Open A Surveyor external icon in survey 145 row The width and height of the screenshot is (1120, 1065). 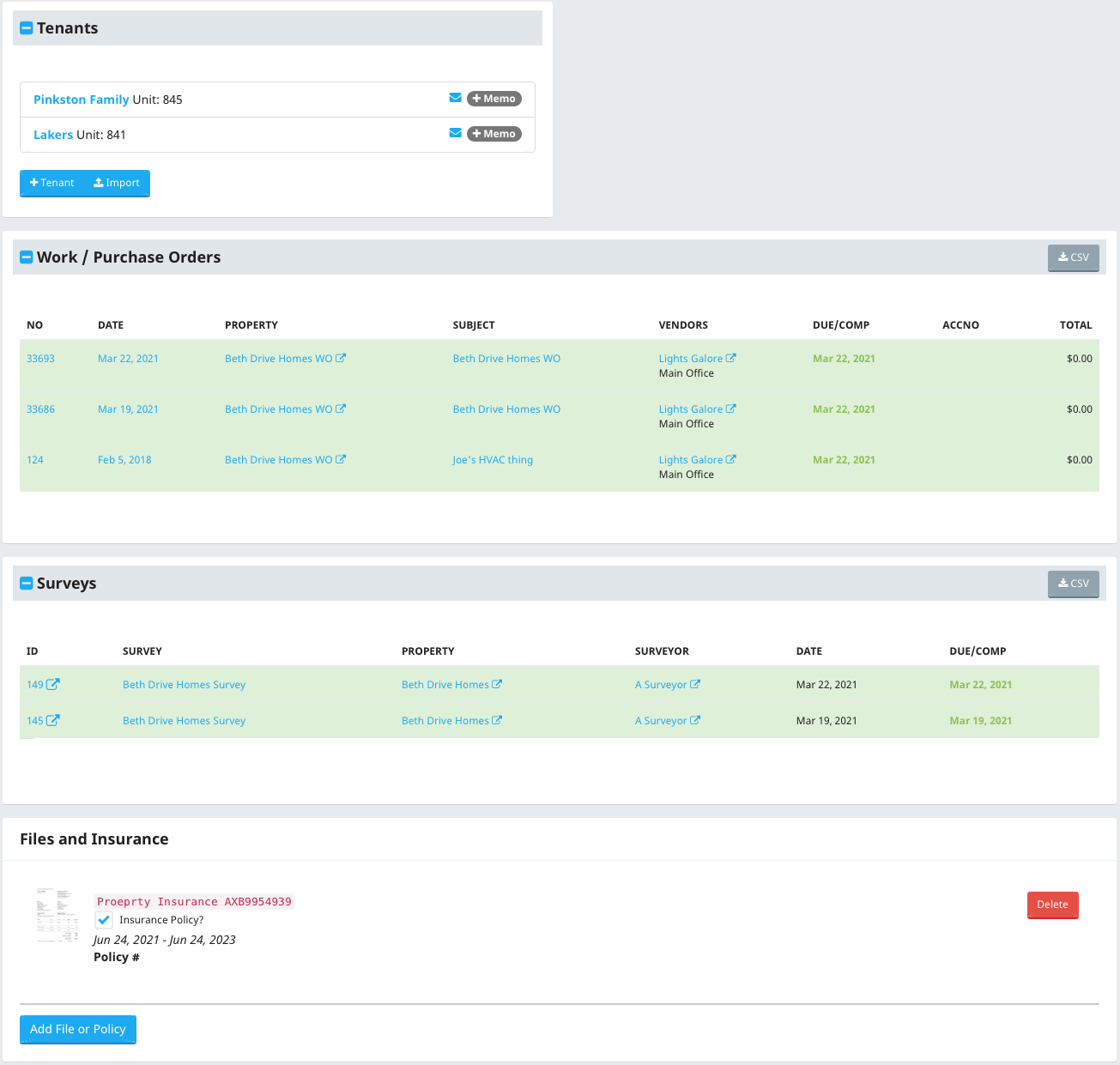pyautogui.click(x=695, y=720)
